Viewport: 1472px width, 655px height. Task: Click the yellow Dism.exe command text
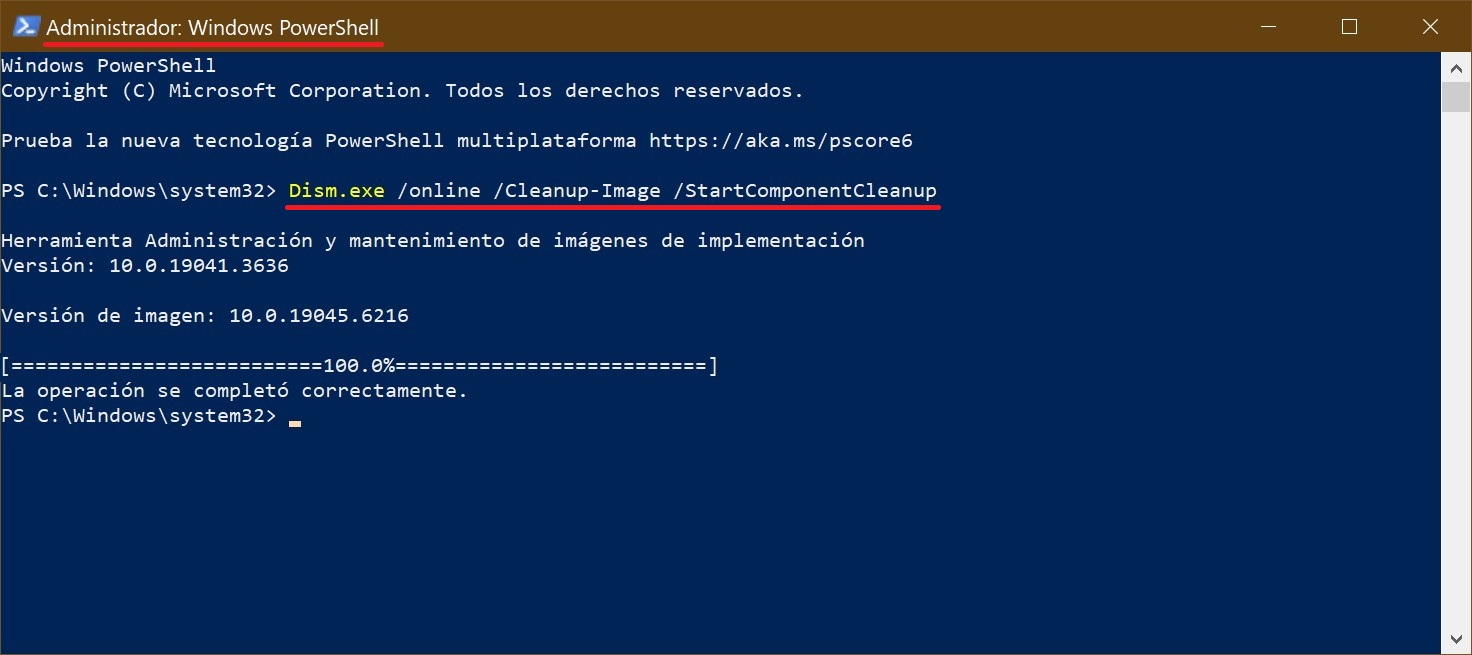pyautogui.click(x=337, y=191)
